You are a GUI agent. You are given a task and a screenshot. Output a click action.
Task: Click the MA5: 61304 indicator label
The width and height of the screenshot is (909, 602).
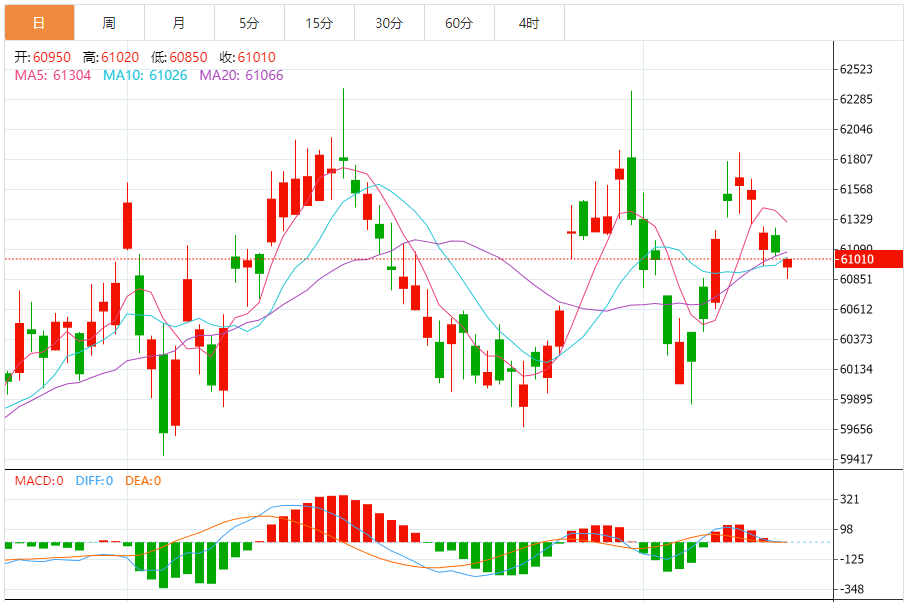point(53,75)
